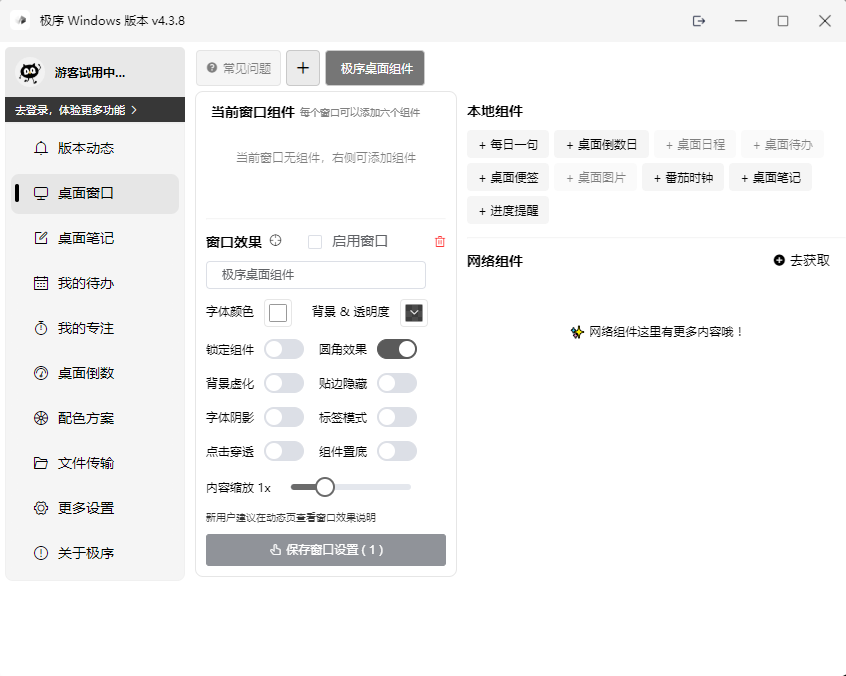The height and width of the screenshot is (676, 846).
Task: Toggle the 锁定组件 switch
Action: coord(284,349)
